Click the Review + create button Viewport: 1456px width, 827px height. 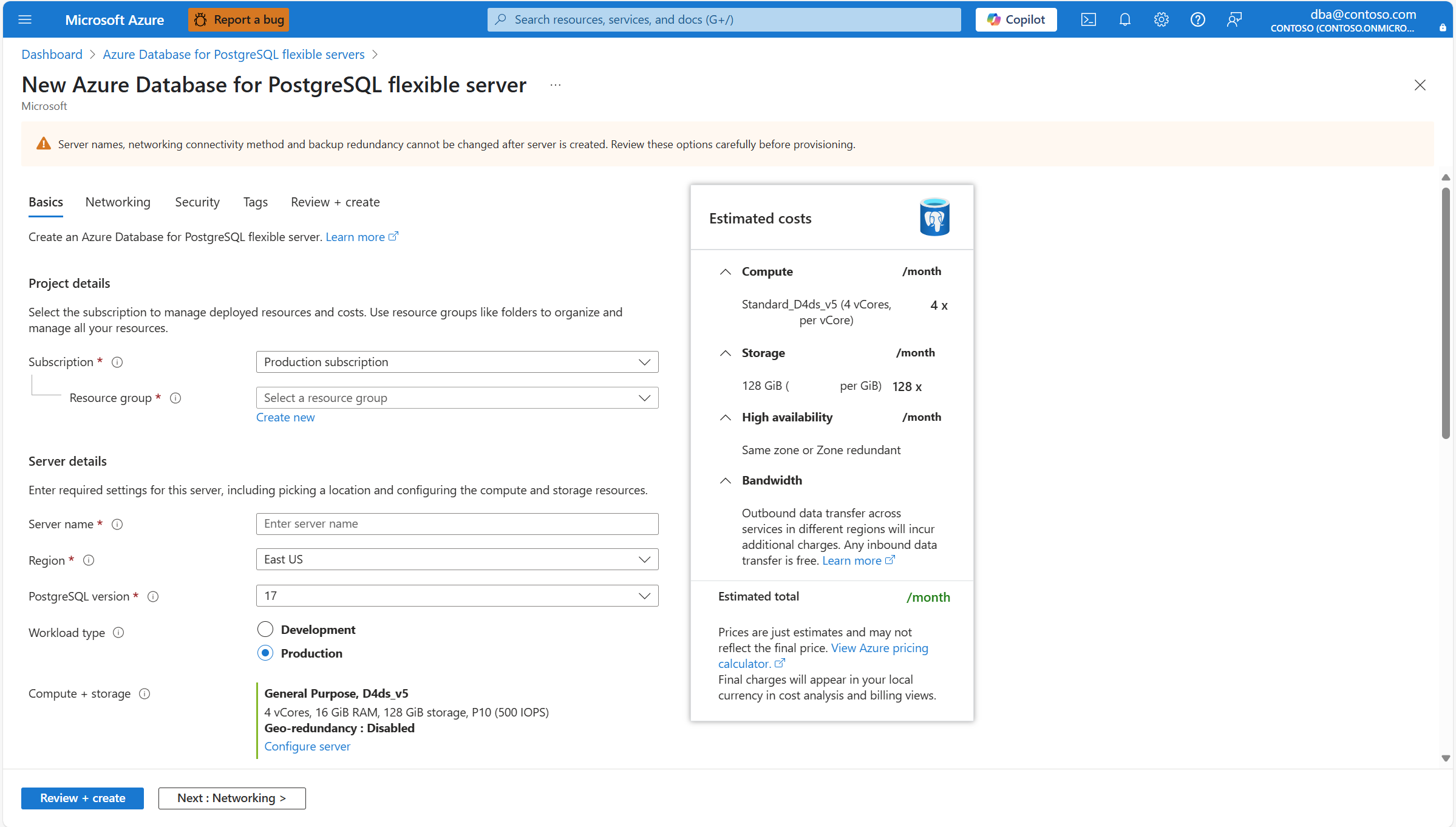click(x=82, y=798)
